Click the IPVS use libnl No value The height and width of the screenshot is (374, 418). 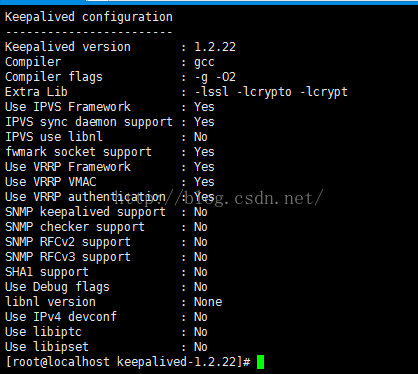(x=201, y=137)
